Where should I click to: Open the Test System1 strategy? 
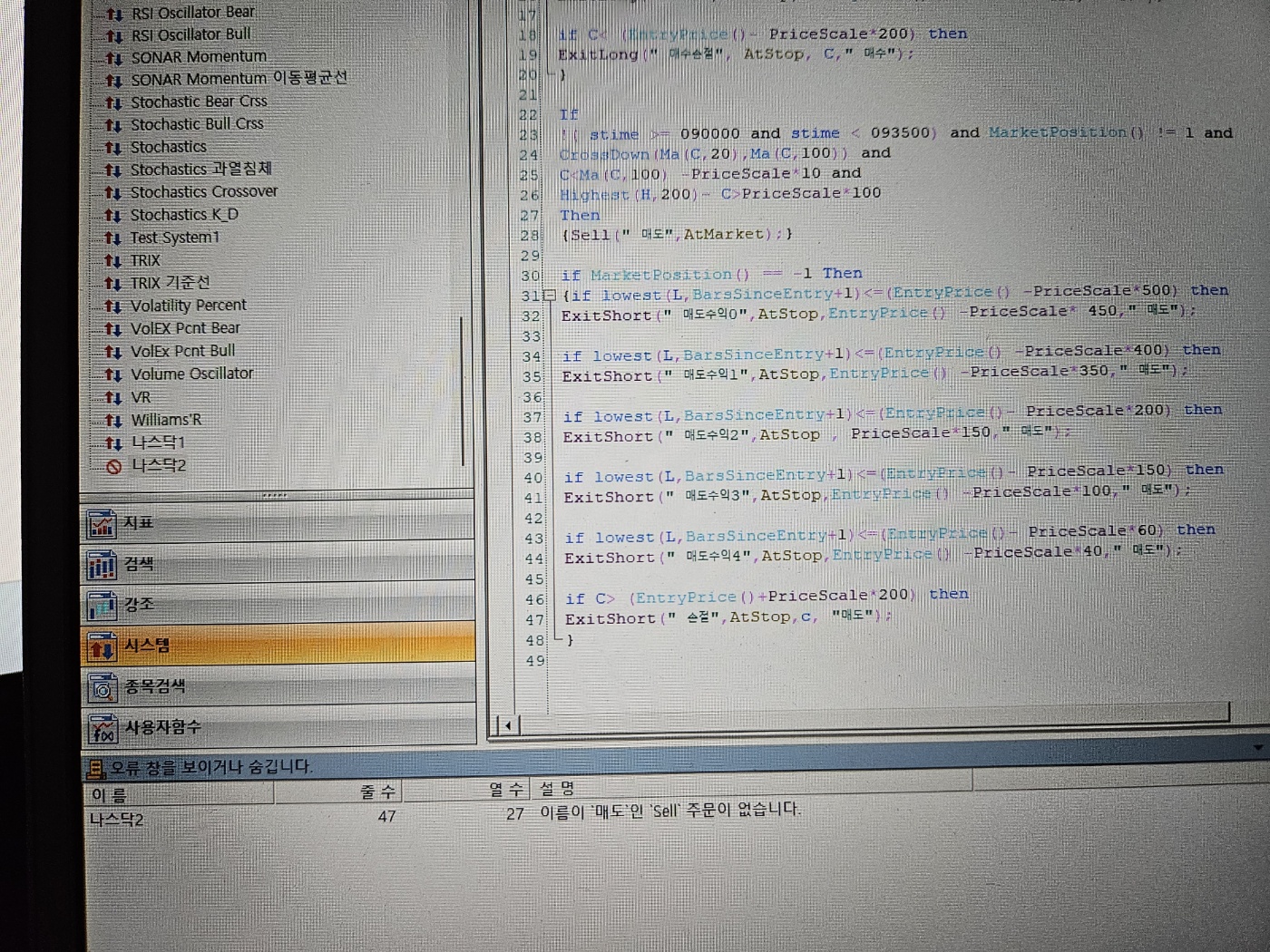(174, 238)
